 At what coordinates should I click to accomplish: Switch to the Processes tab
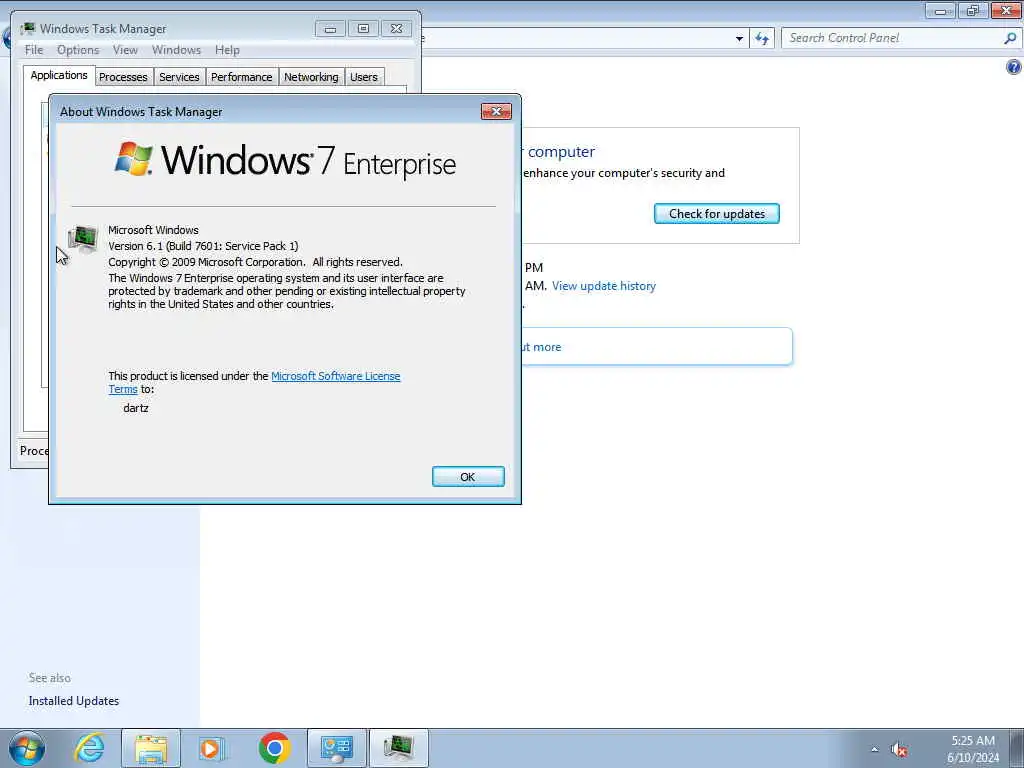pyautogui.click(x=123, y=77)
